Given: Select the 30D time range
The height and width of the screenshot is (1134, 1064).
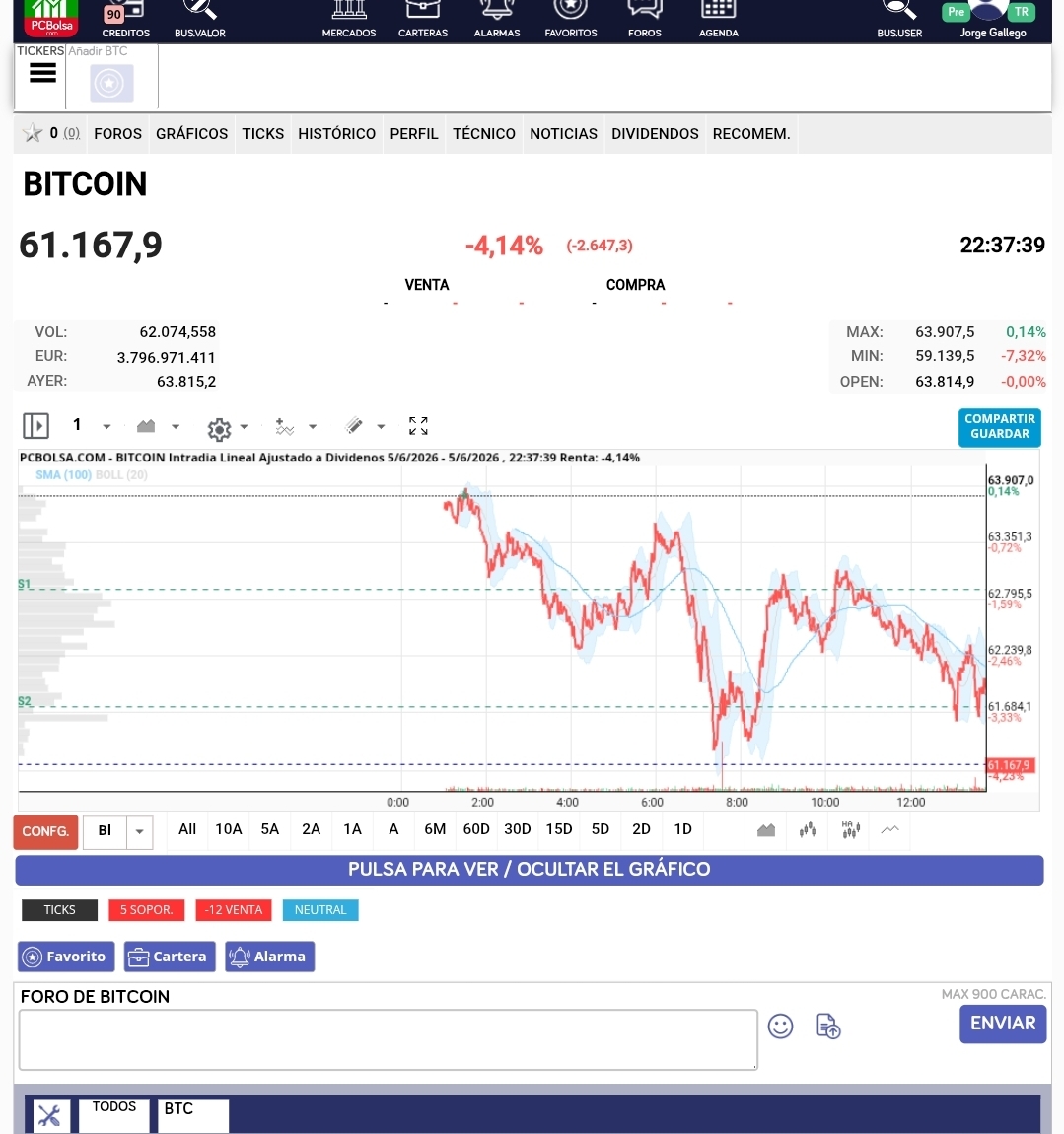Looking at the screenshot, I should tap(517, 829).
